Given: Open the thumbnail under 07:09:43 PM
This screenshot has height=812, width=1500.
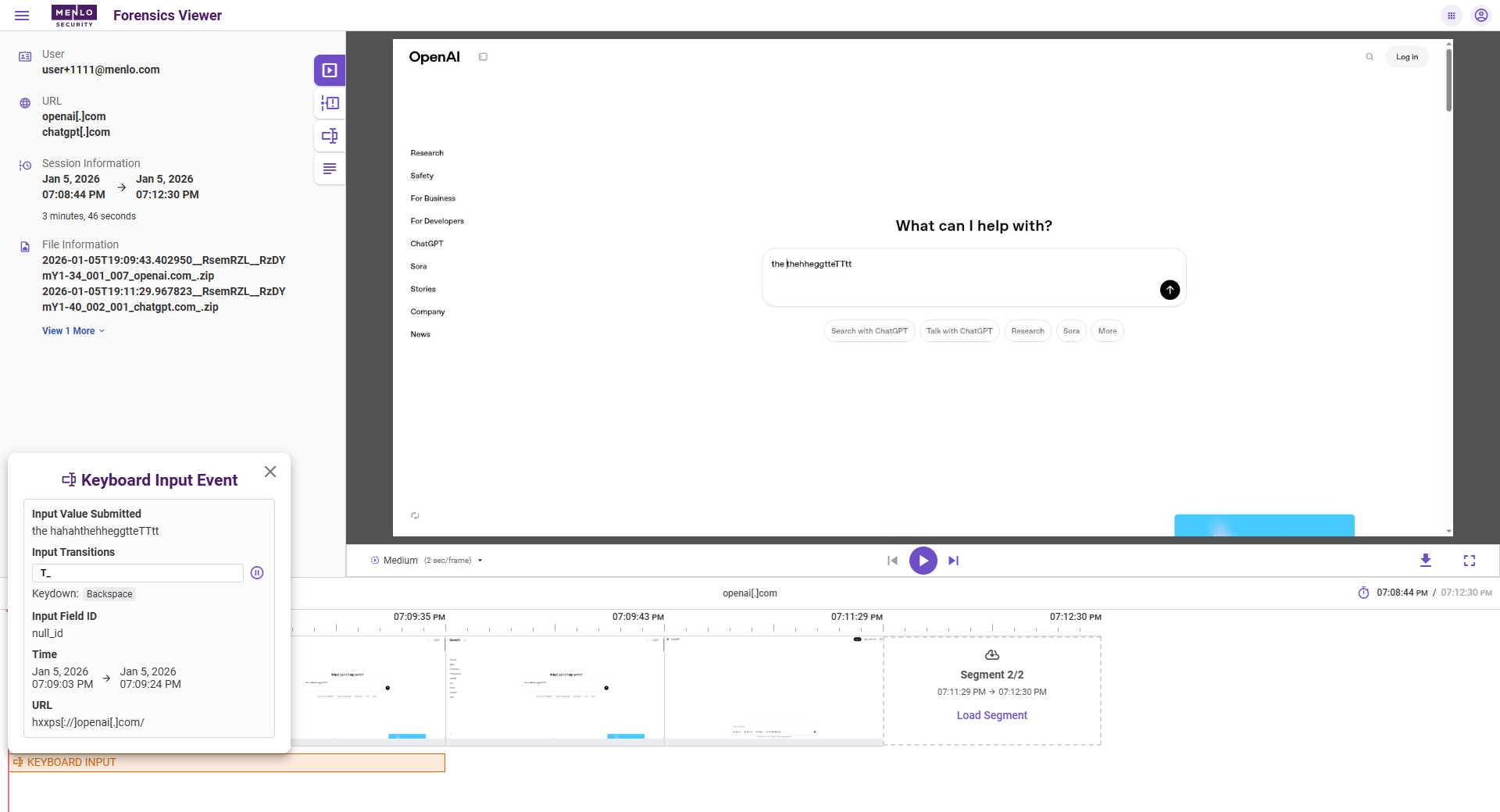Looking at the screenshot, I should (x=555, y=690).
